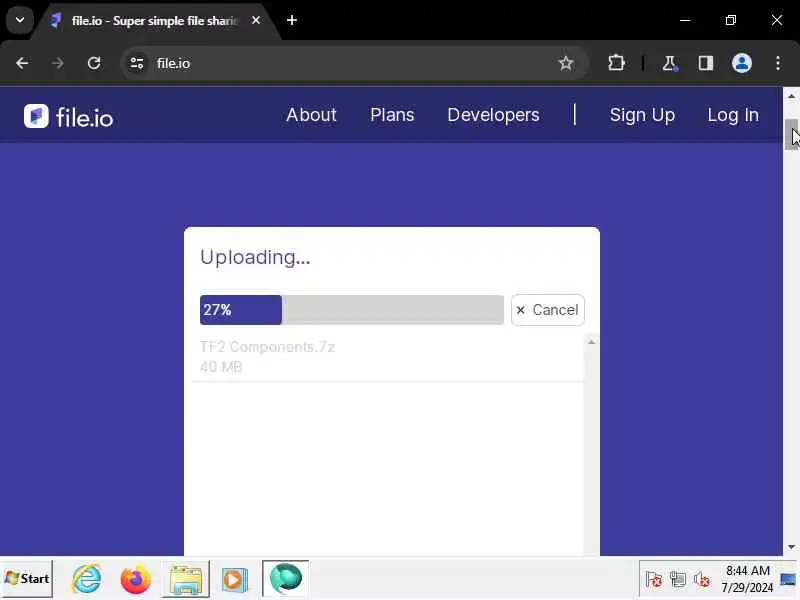Click the muted volume tray icon
The width and height of the screenshot is (800, 600).
tap(702, 580)
